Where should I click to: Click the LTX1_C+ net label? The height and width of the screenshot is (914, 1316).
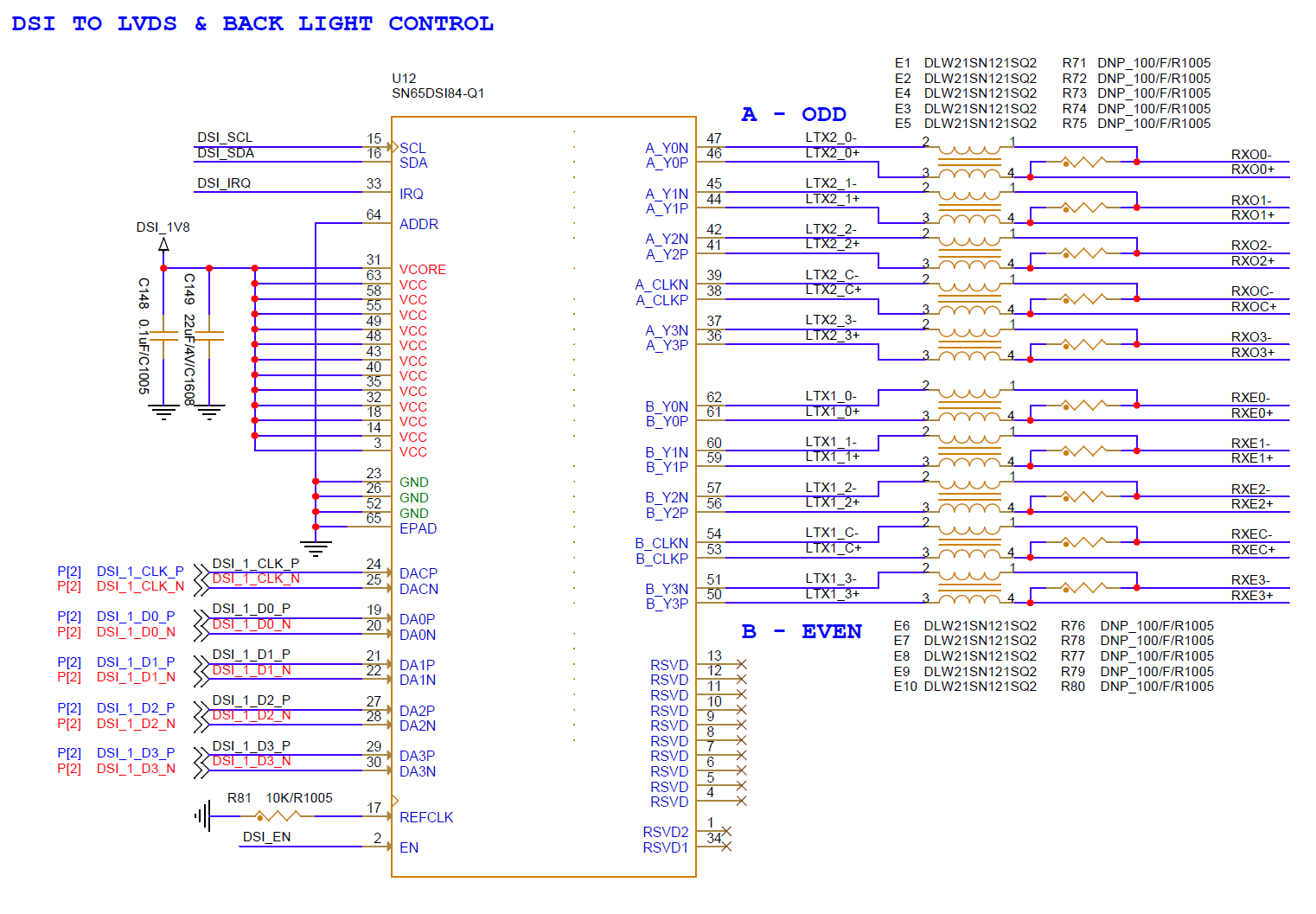point(834,548)
